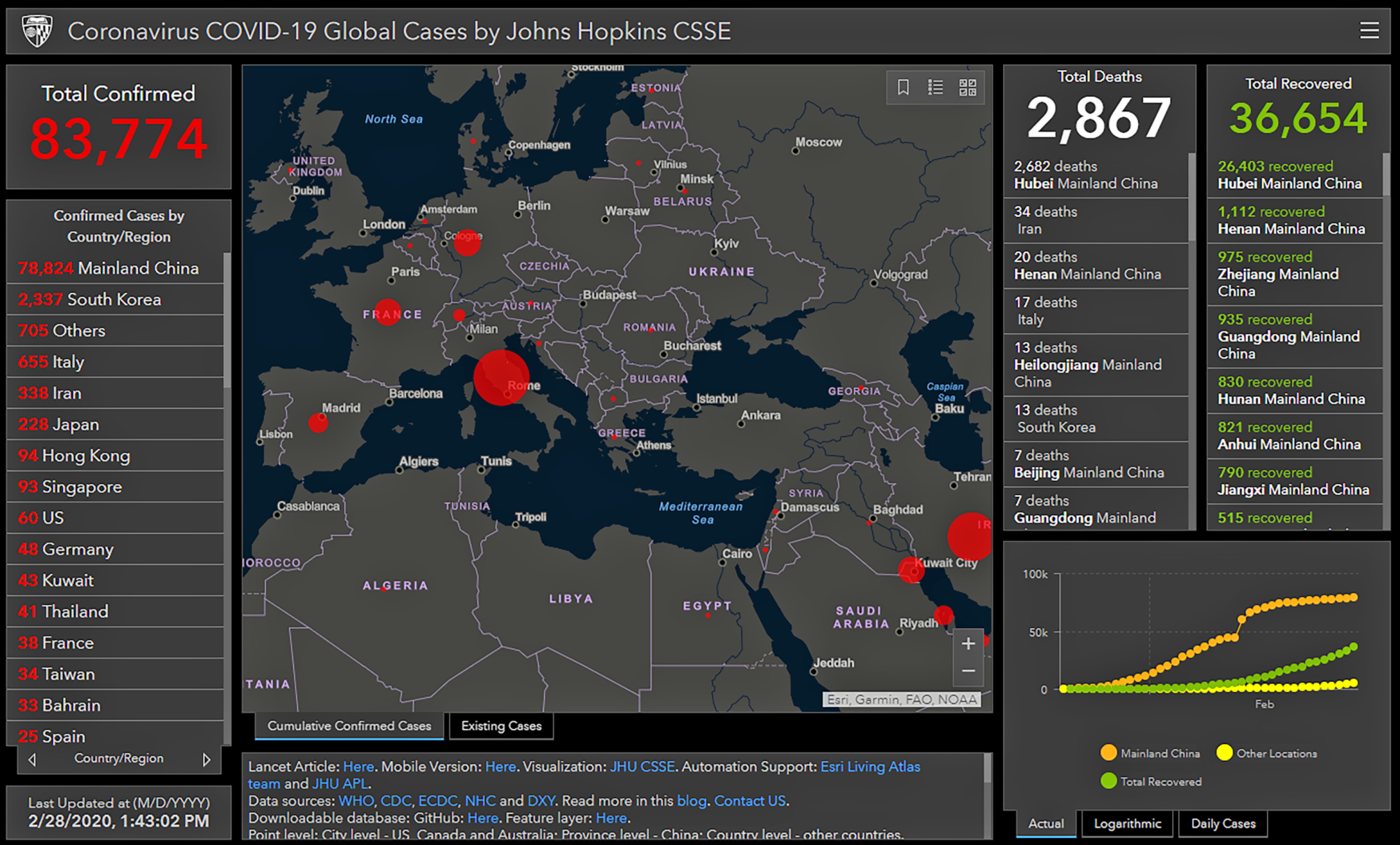Zoom out with the minus button
1400x845 pixels.
click(968, 671)
